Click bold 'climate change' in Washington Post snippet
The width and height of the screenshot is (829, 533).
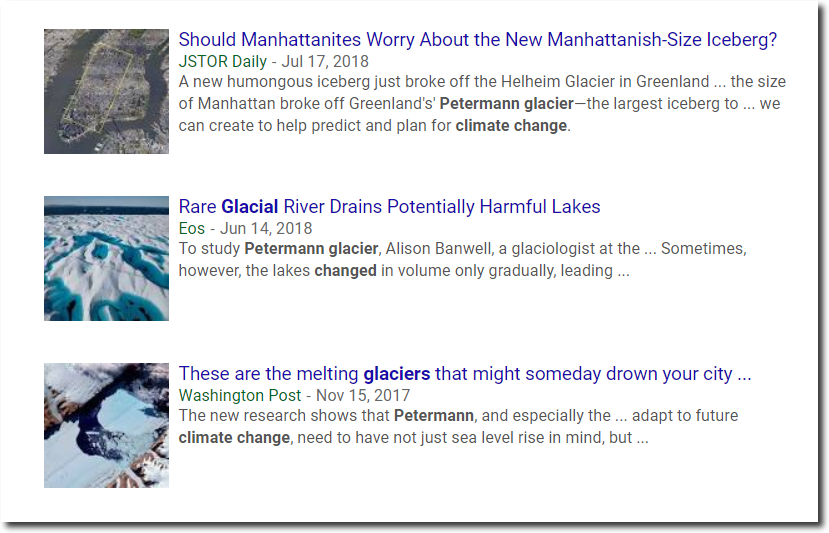pyautogui.click(x=234, y=438)
